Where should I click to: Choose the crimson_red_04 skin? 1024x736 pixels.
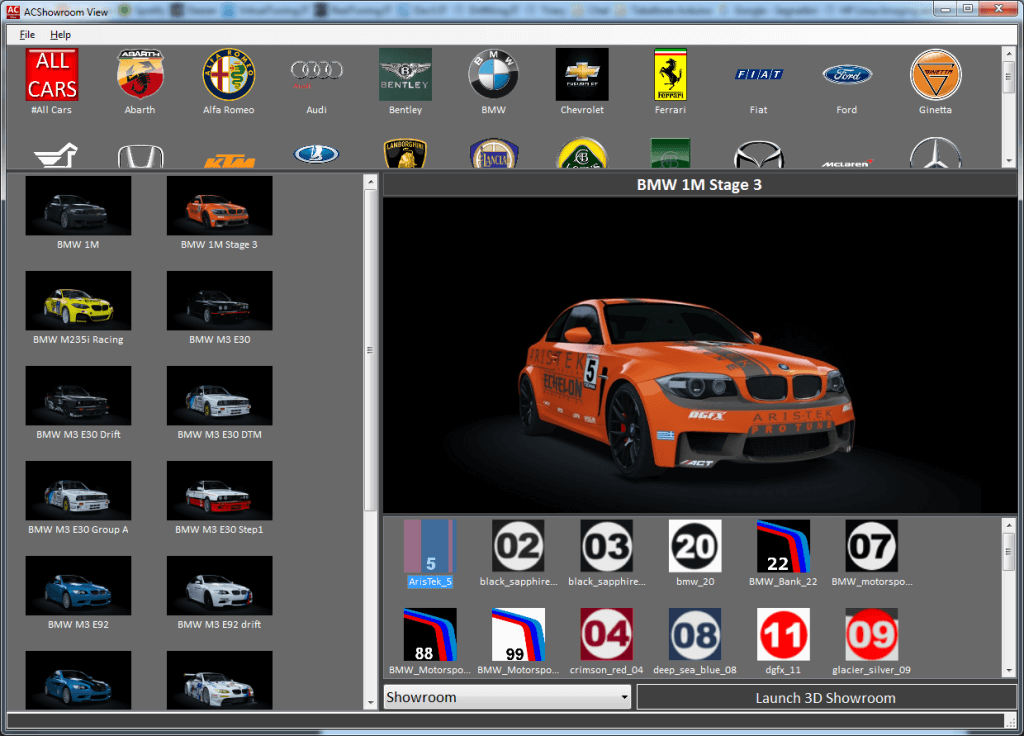click(607, 635)
